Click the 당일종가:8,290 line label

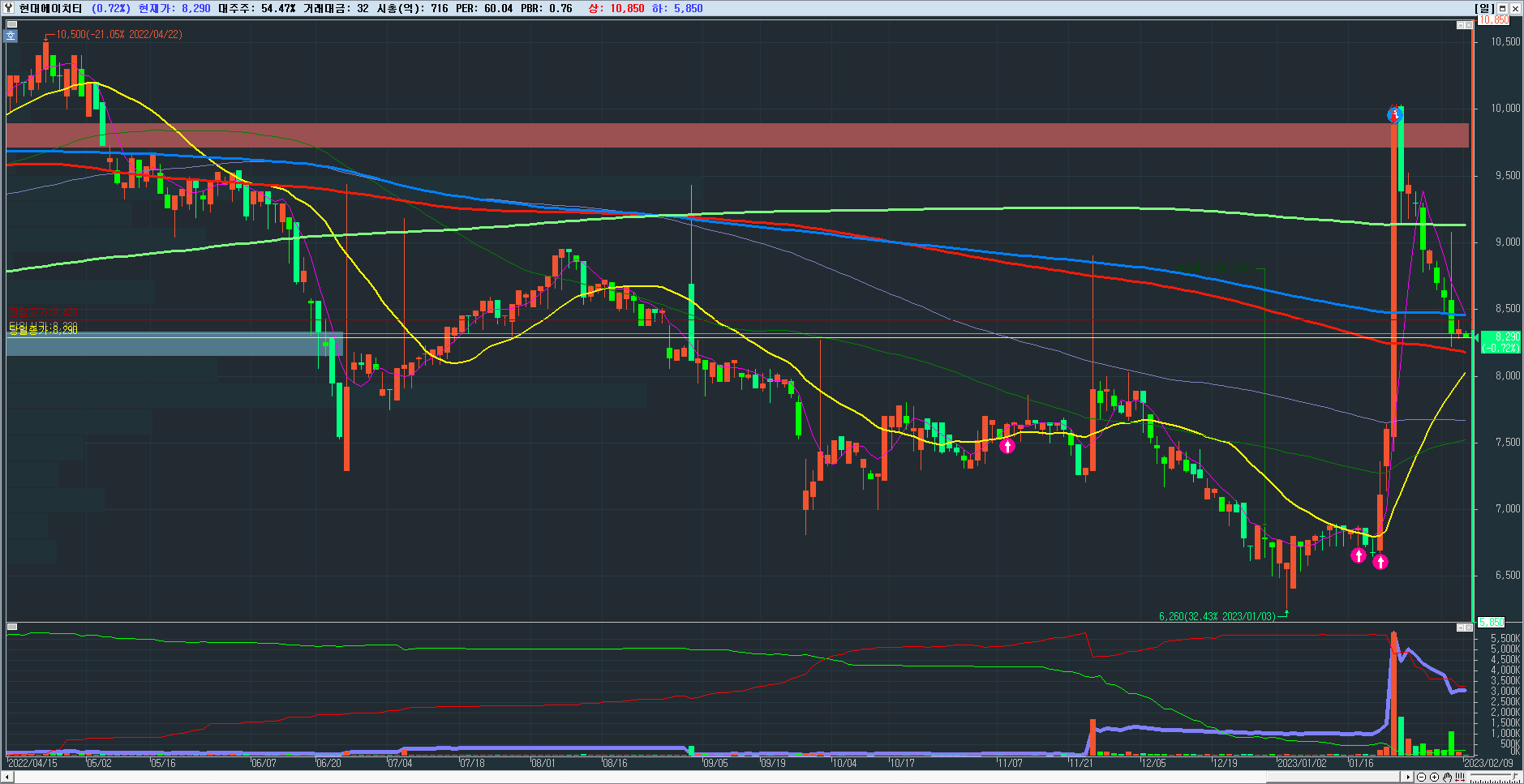(43, 329)
